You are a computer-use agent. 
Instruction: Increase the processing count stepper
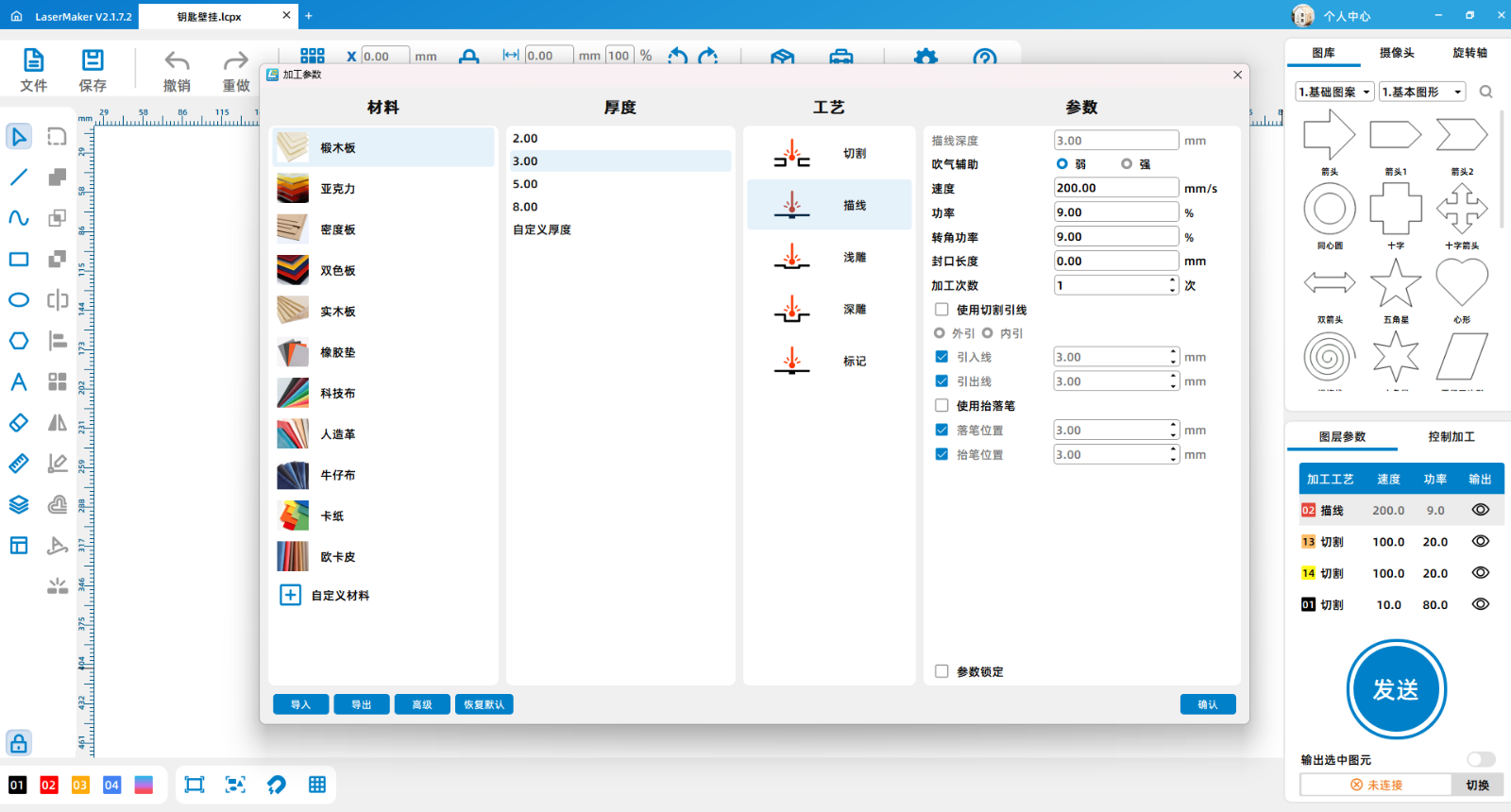(x=1173, y=280)
